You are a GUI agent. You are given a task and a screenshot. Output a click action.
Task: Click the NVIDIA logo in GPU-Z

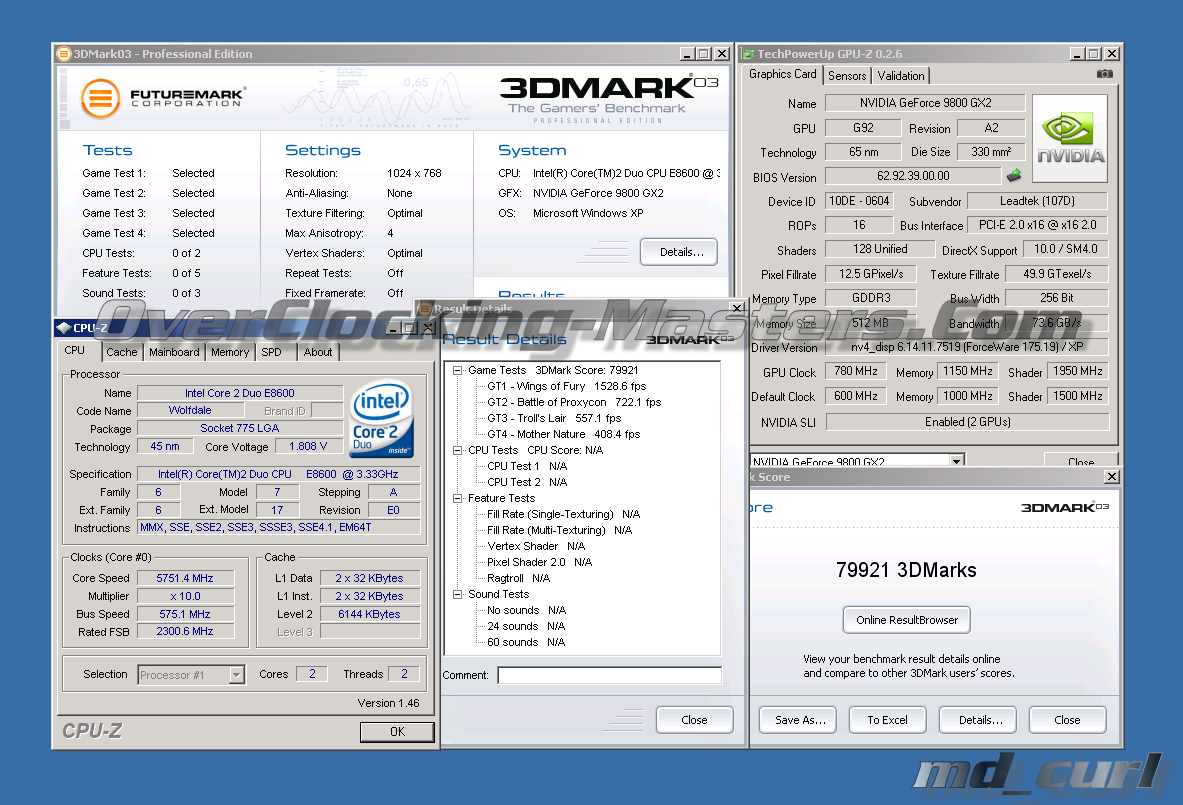point(1070,139)
